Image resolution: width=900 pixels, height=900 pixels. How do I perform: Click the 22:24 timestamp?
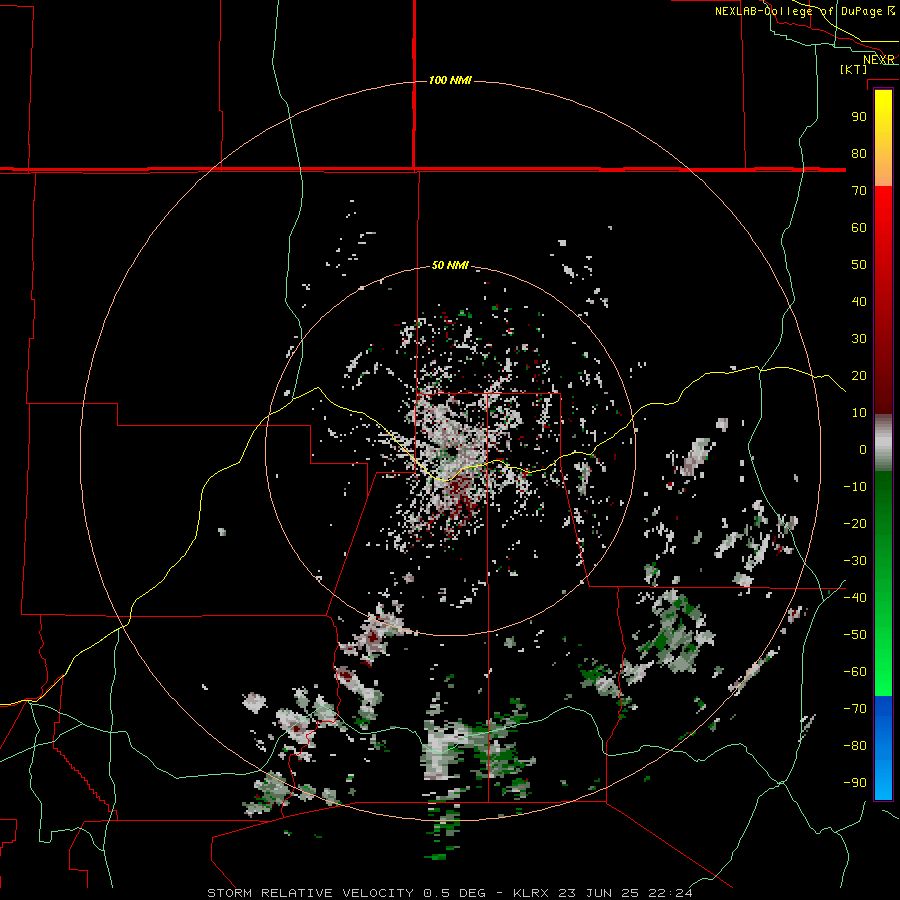670,893
